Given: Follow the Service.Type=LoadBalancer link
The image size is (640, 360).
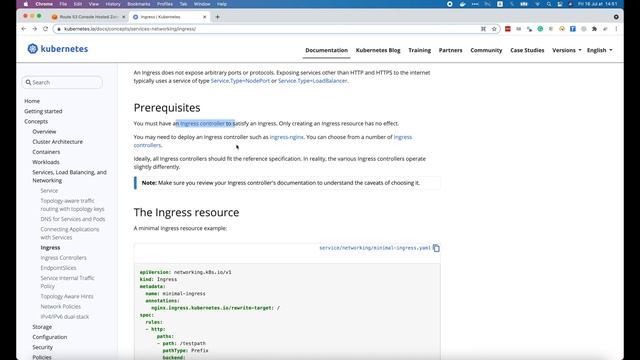Looking at the screenshot, I should click(x=313, y=81).
